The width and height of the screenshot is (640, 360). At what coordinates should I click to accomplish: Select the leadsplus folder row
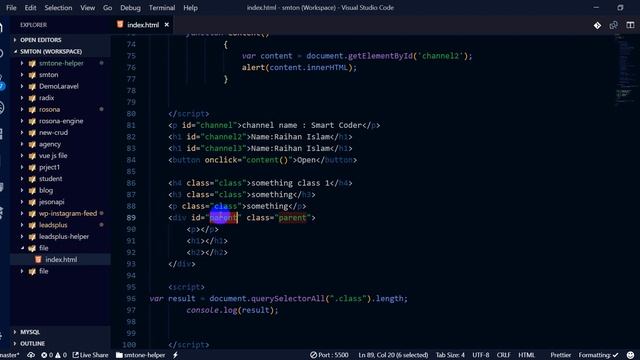click(x=60, y=225)
